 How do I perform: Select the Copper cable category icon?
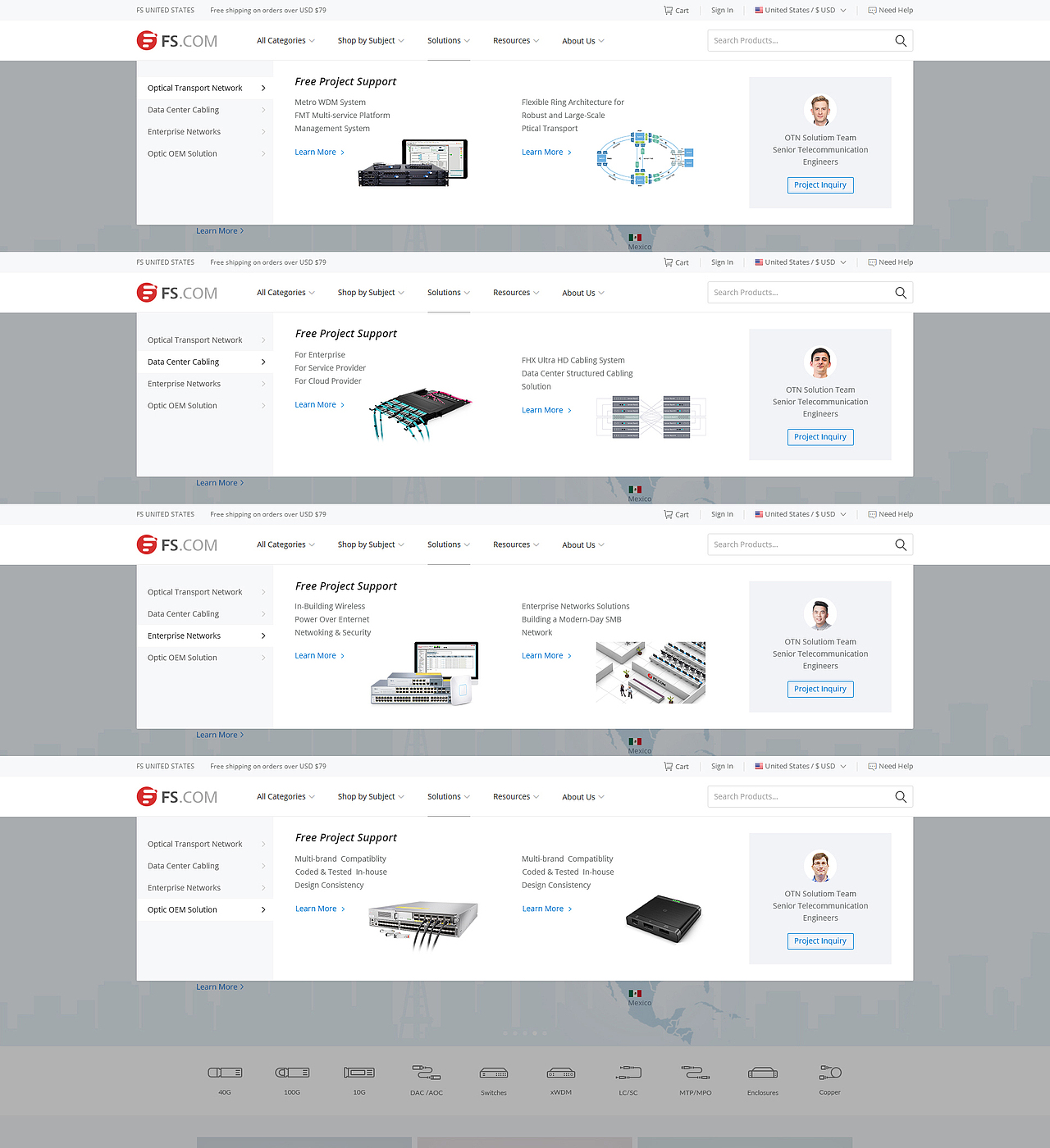[830, 1073]
